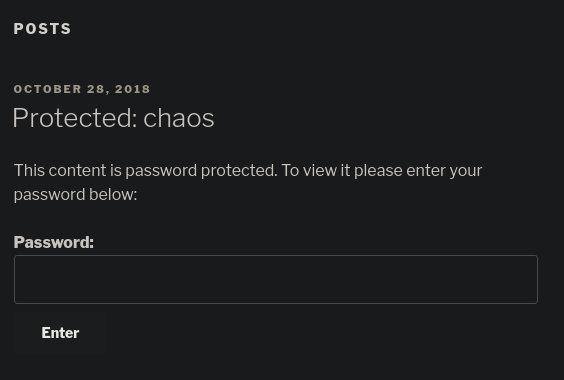
Task: Click the password protected notice paragraph
Action: tap(248, 182)
